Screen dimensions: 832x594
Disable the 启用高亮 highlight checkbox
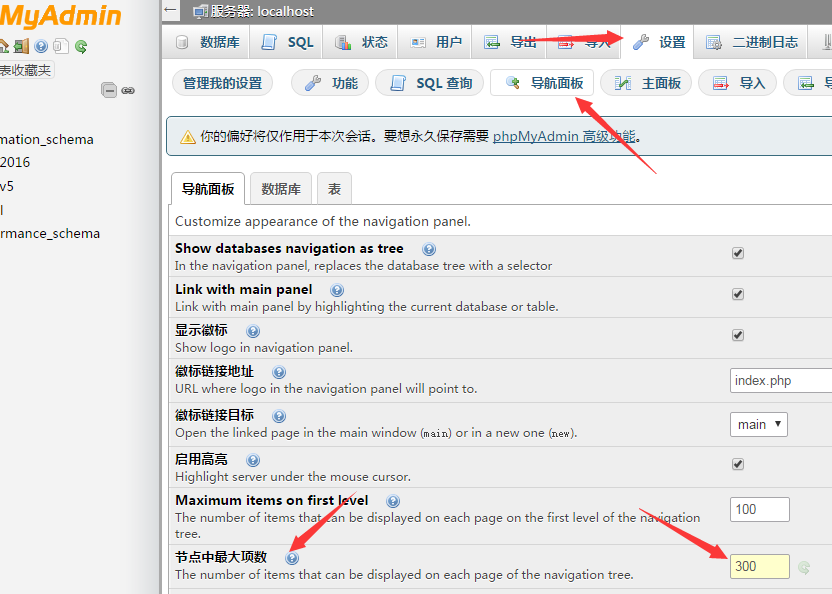coord(738,464)
